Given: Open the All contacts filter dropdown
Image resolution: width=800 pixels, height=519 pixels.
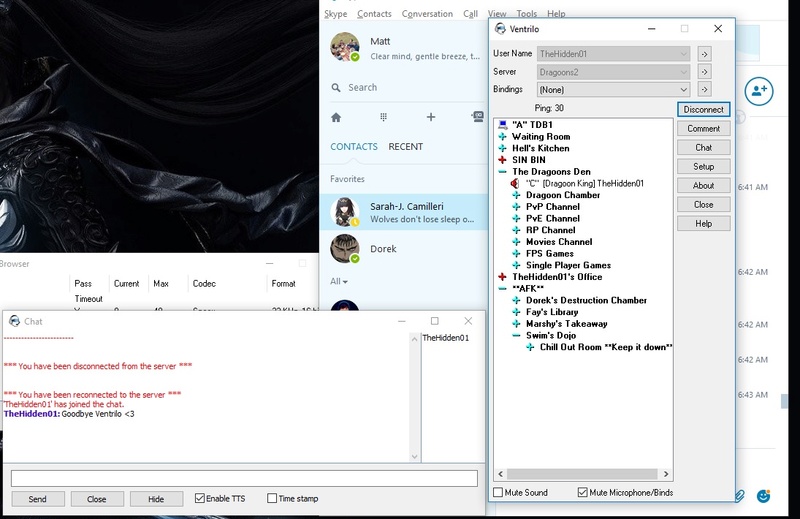Looking at the screenshot, I should click(x=339, y=281).
